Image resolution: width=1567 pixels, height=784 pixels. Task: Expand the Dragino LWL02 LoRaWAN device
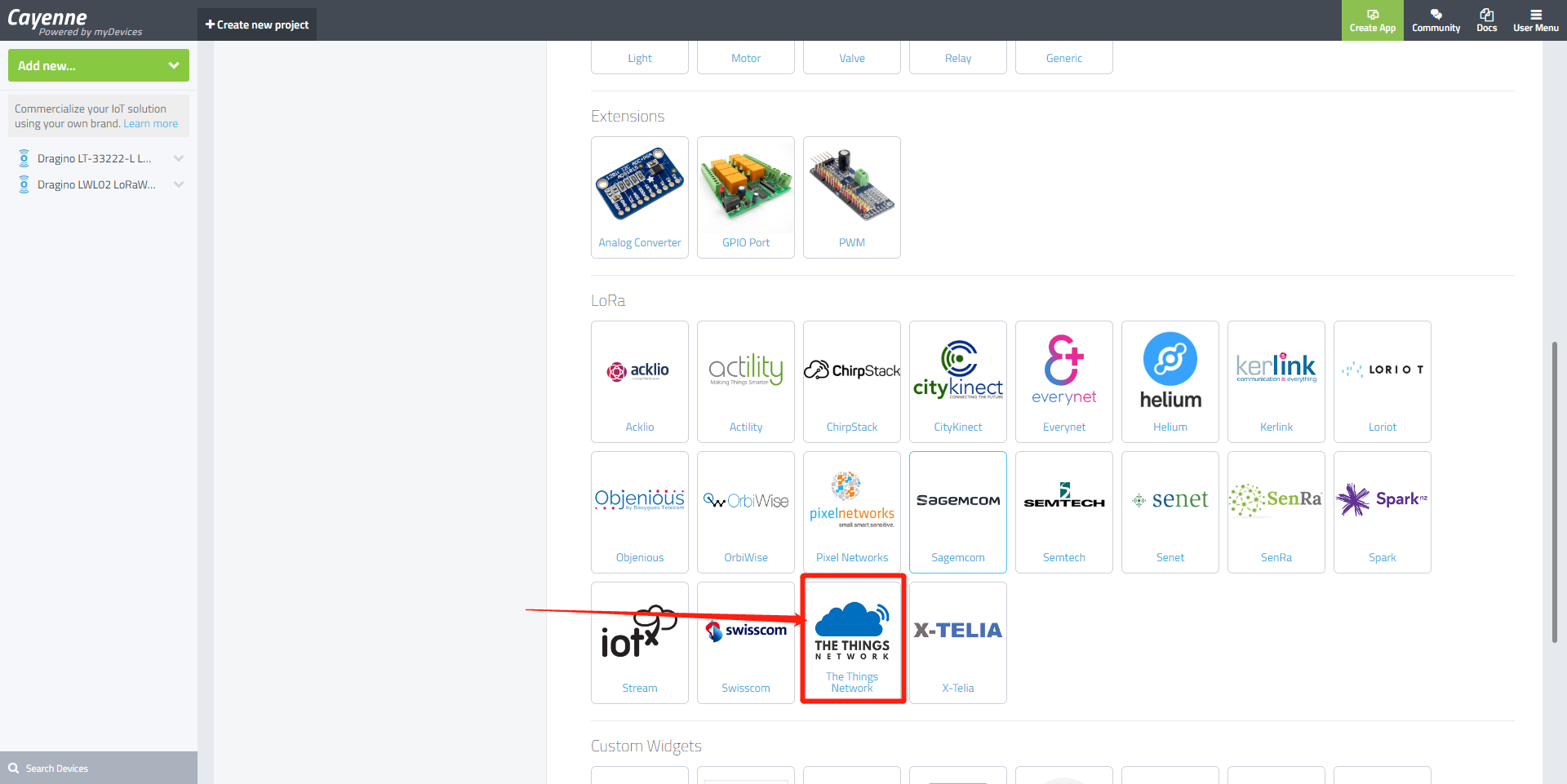coord(179,184)
